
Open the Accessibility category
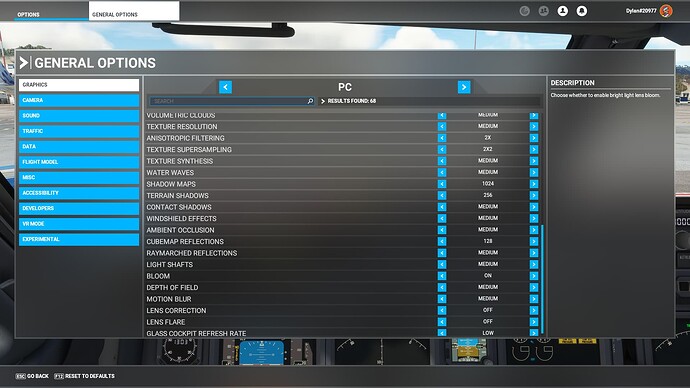[79, 193]
